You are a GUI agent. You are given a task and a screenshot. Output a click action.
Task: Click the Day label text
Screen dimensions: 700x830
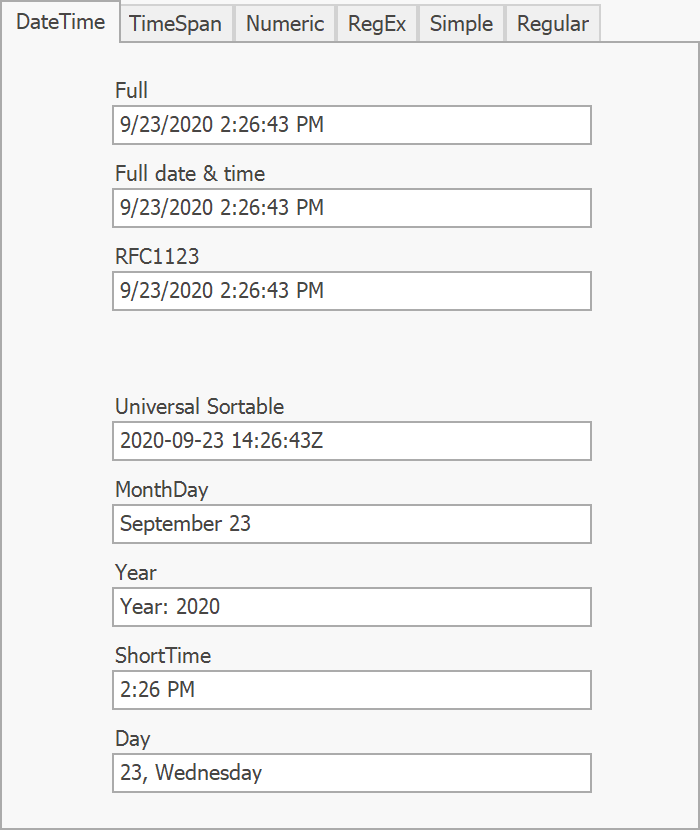[132, 739]
